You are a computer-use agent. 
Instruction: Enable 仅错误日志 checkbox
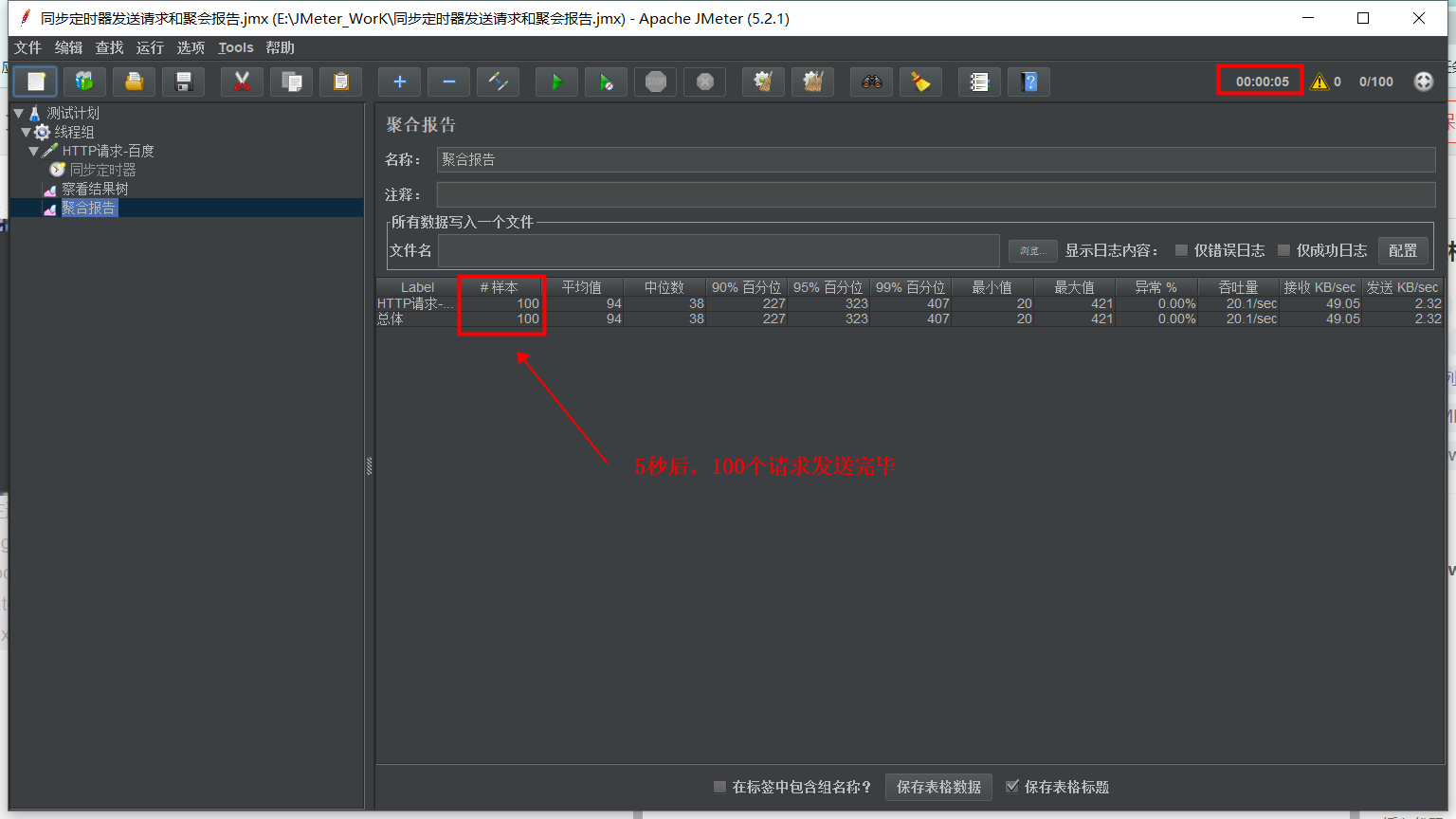pyautogui.click(x=1181, y=250)
